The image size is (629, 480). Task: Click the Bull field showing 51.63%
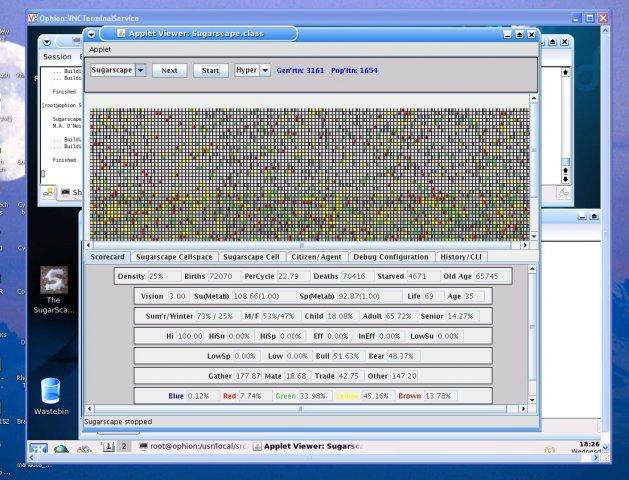click(x=349, y=356)
